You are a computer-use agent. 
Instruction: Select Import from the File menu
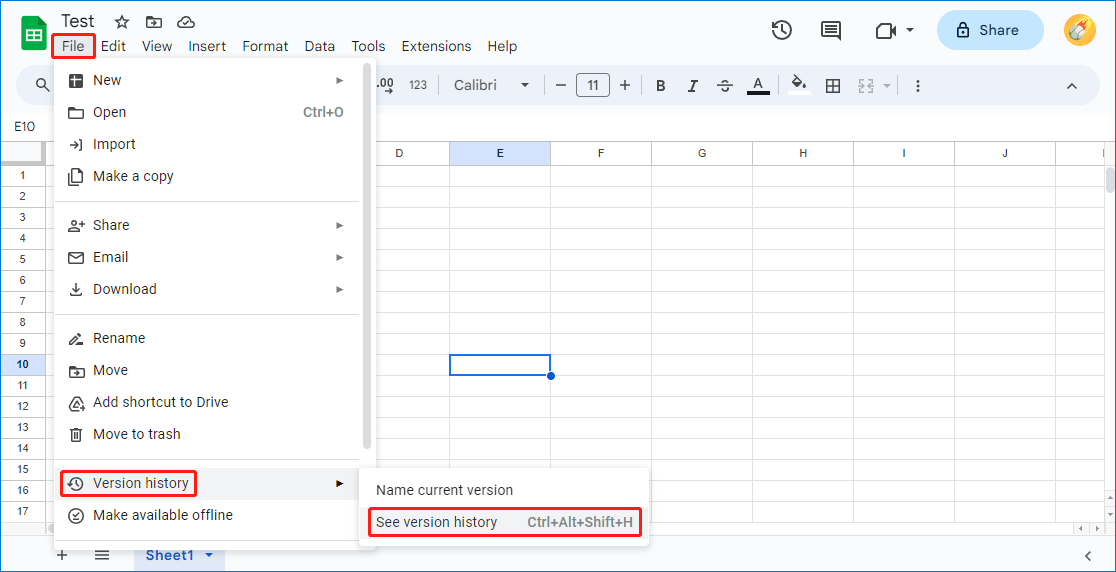(208, 144)
